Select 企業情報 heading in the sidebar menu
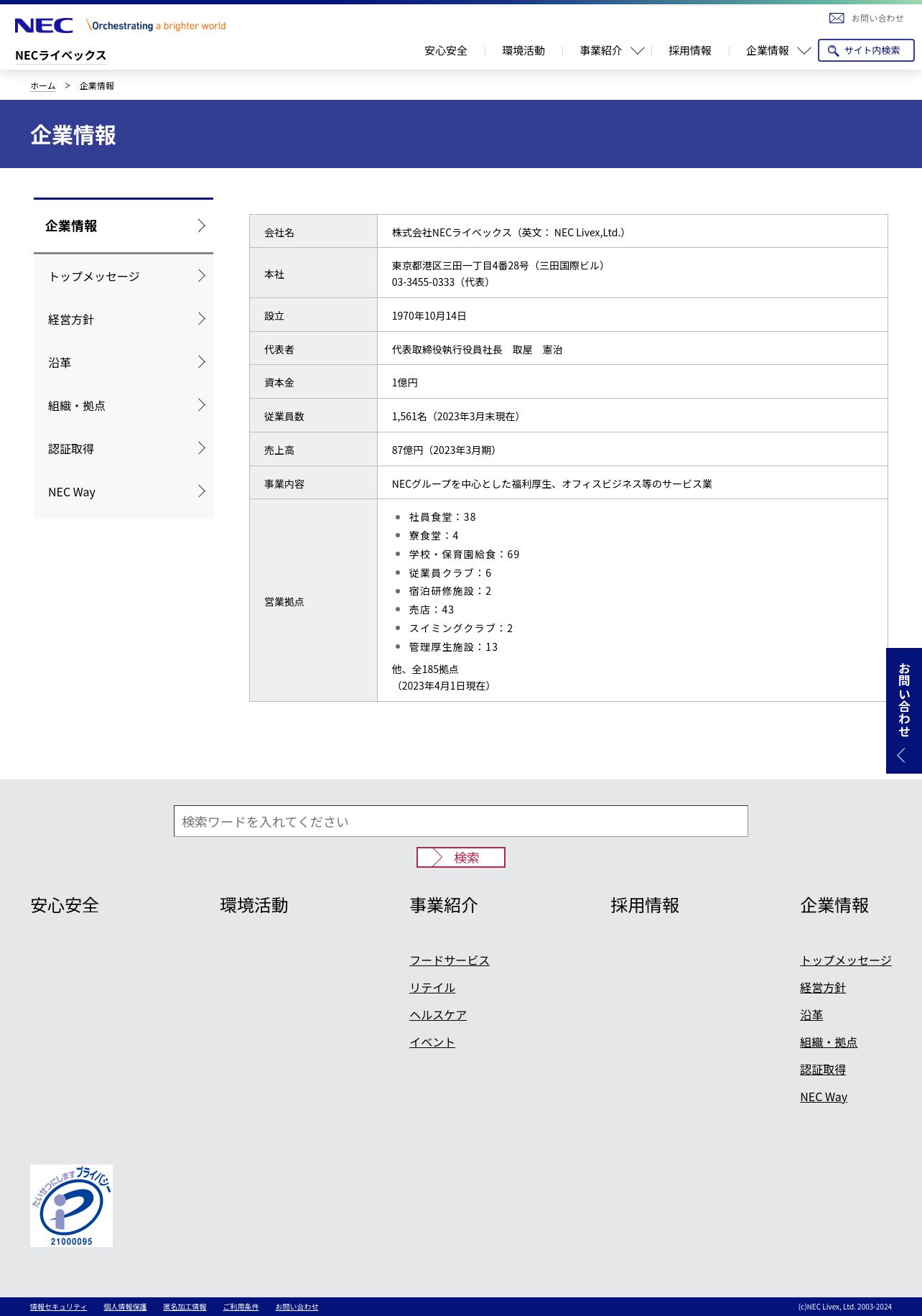This screenshot has width=922, height=1316. 124,226
